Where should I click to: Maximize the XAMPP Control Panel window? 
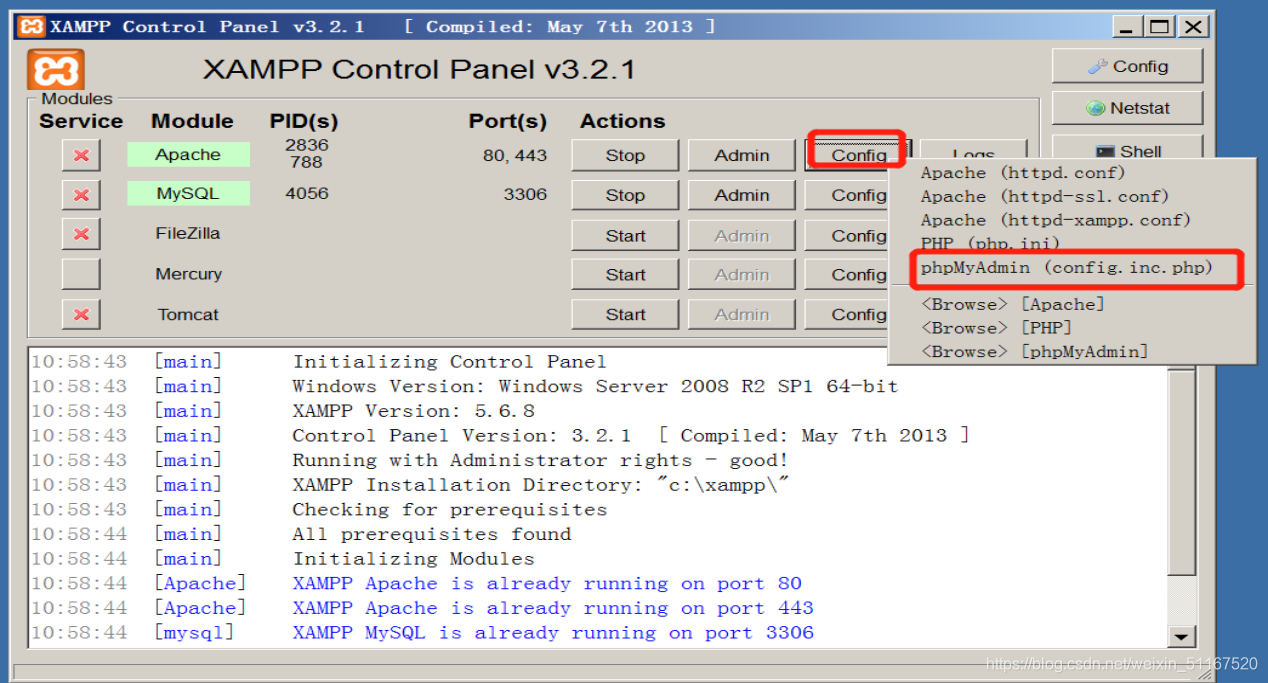pos(1159,27)
